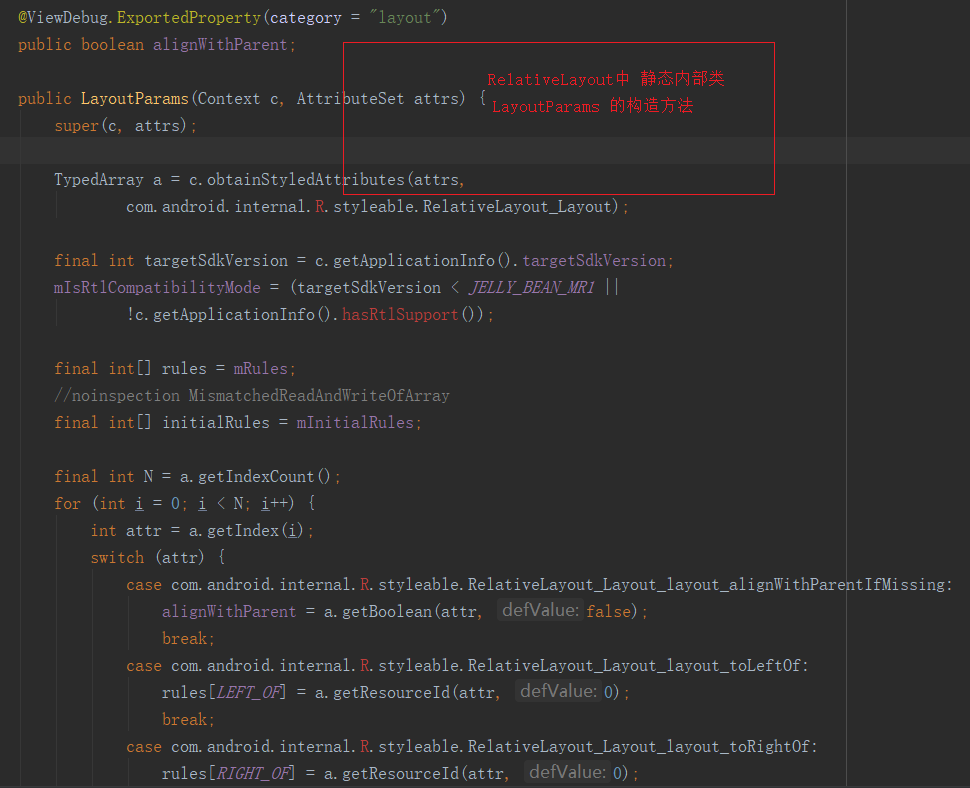Click mIsRtlCompatibilityMode field assignment
The height and width of the screenshot is (788, 970).
pyautogui.click(x=157, y=288)
